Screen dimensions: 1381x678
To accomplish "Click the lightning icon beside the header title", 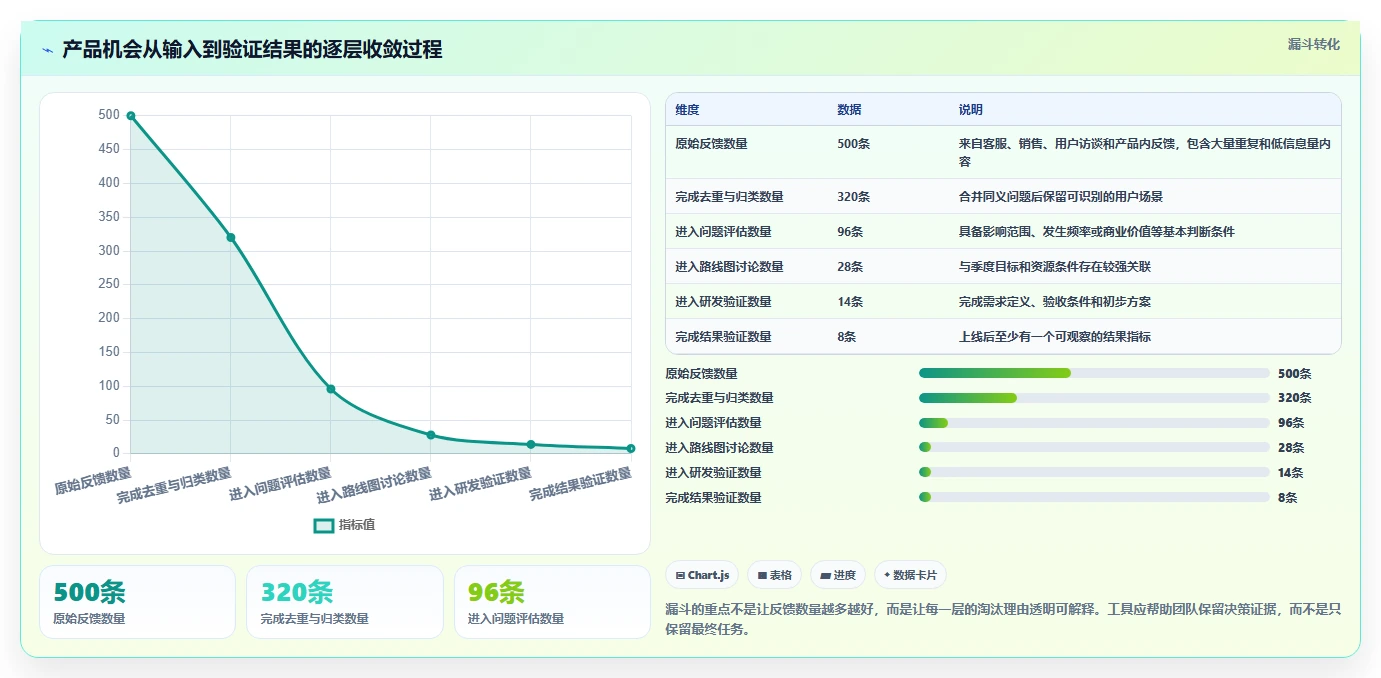I will point(47,50).
